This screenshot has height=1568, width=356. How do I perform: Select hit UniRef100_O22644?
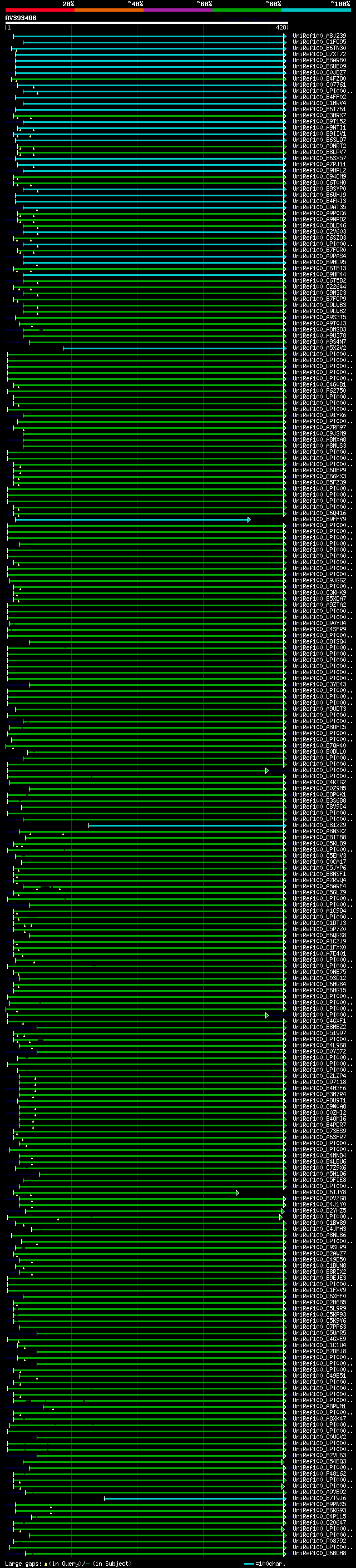tap(319, 286)
